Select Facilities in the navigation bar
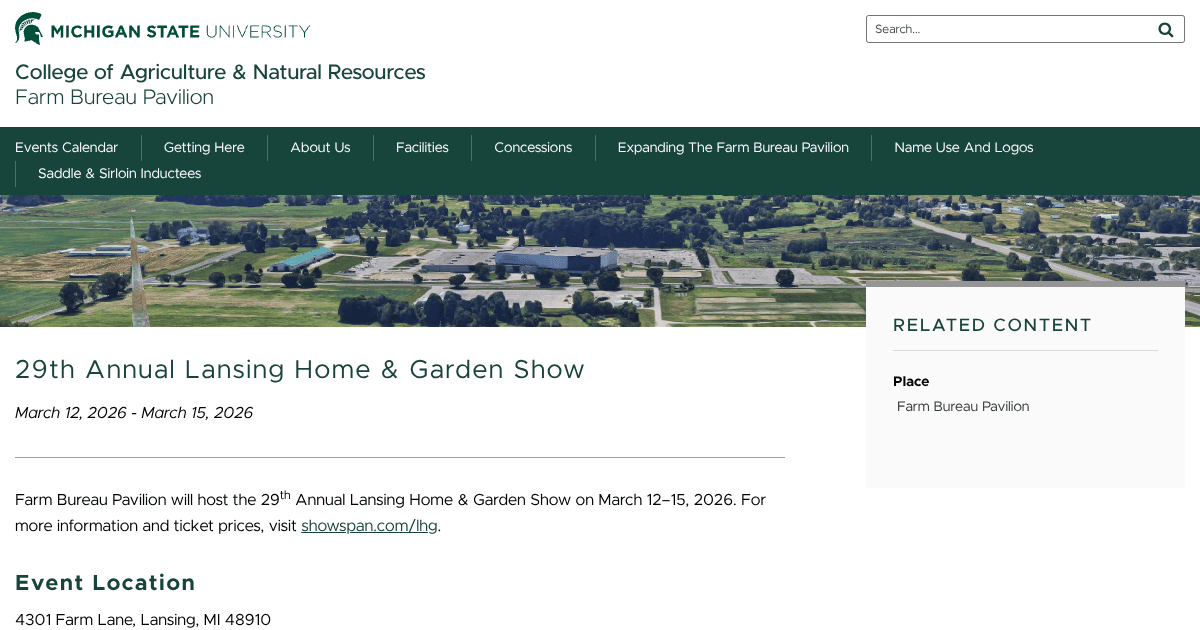 (x=422, y=147)
